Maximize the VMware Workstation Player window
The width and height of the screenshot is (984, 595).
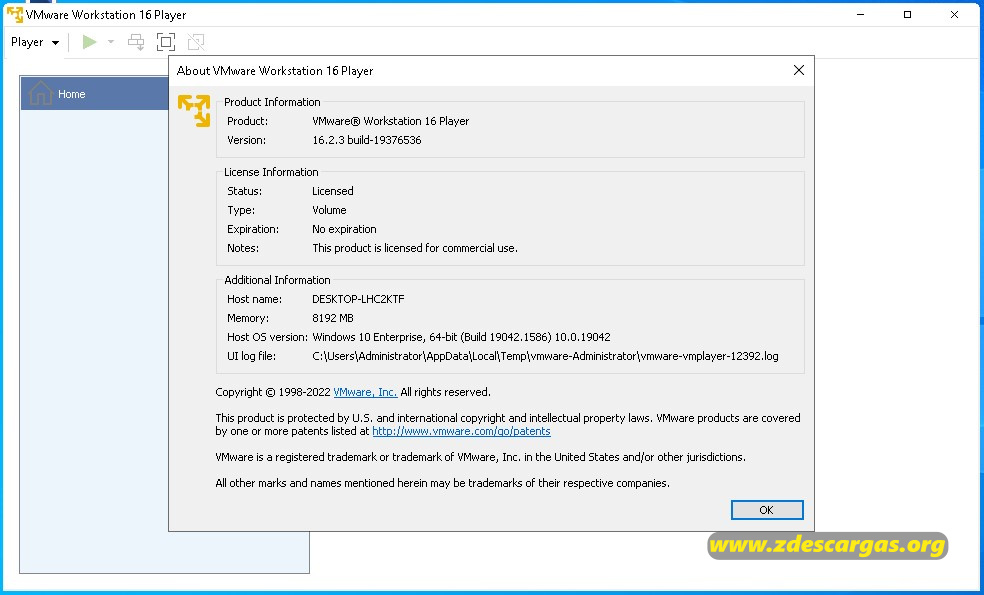pos(907,14)
